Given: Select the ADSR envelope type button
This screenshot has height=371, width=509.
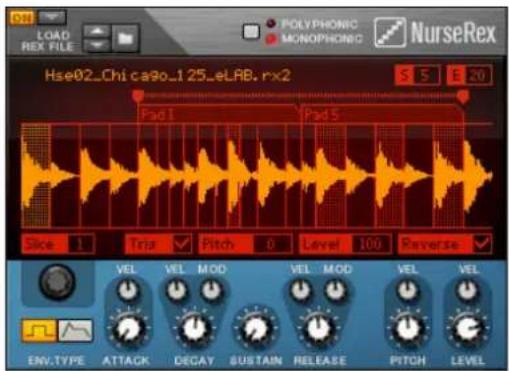Looking at the screenshot, I should [75, 330].
